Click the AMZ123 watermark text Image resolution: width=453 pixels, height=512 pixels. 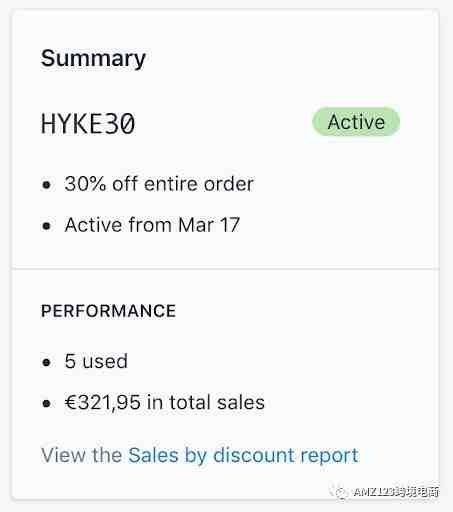click(x=396, y=492)
